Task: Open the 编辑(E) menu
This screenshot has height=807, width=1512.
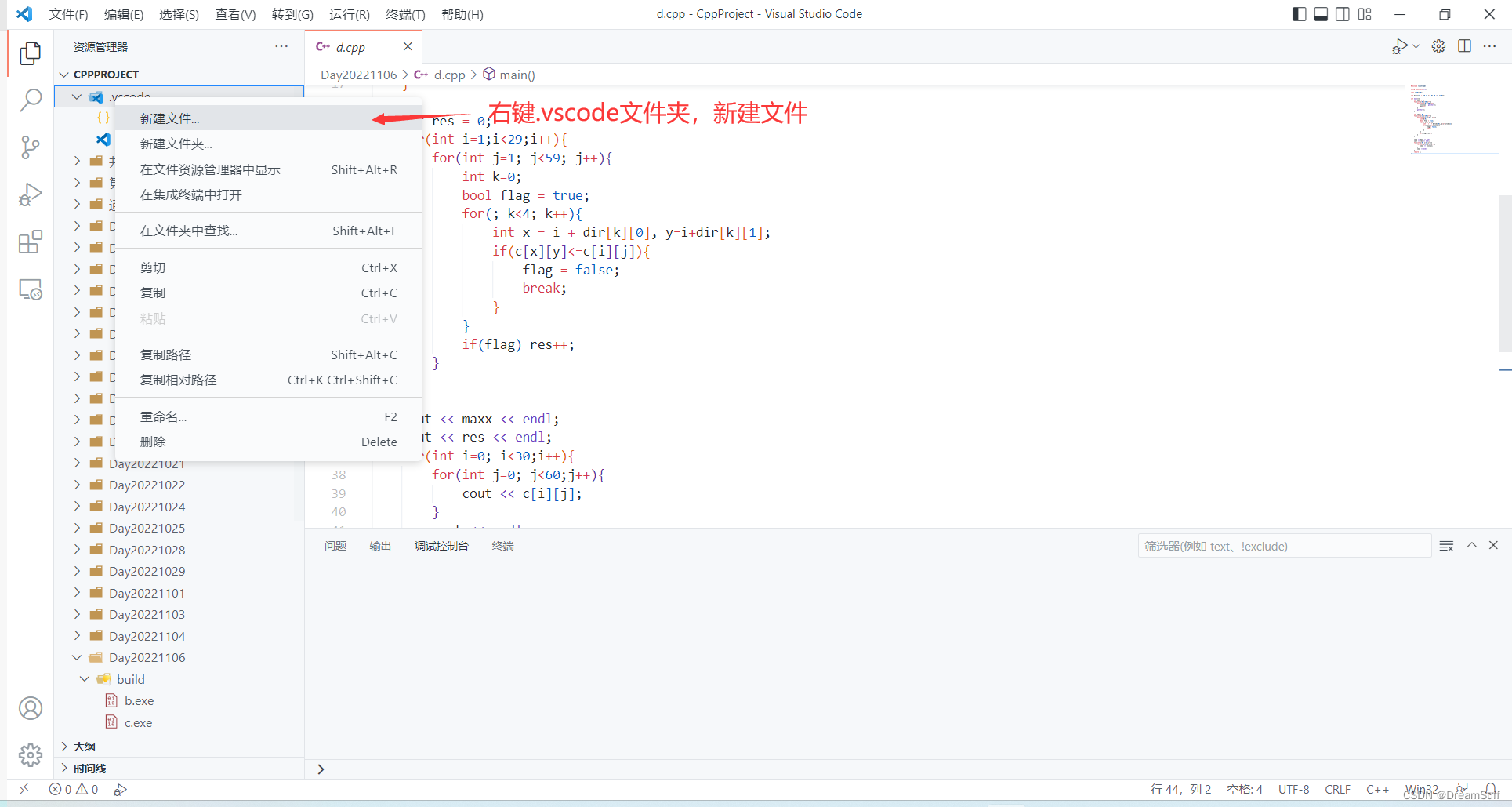Action: 124,14
